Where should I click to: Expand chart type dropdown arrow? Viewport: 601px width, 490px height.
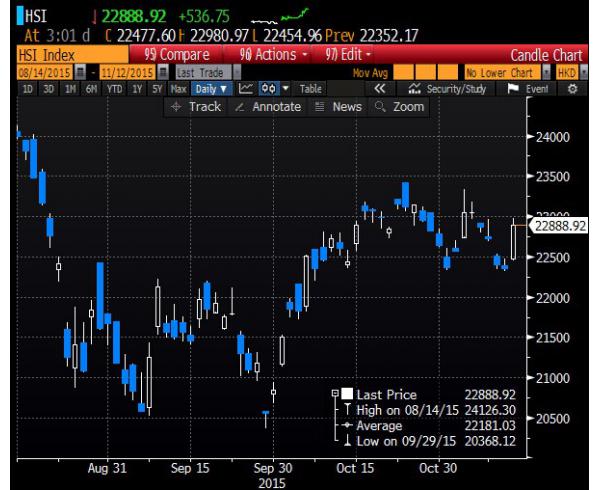(x=286, y=89)
